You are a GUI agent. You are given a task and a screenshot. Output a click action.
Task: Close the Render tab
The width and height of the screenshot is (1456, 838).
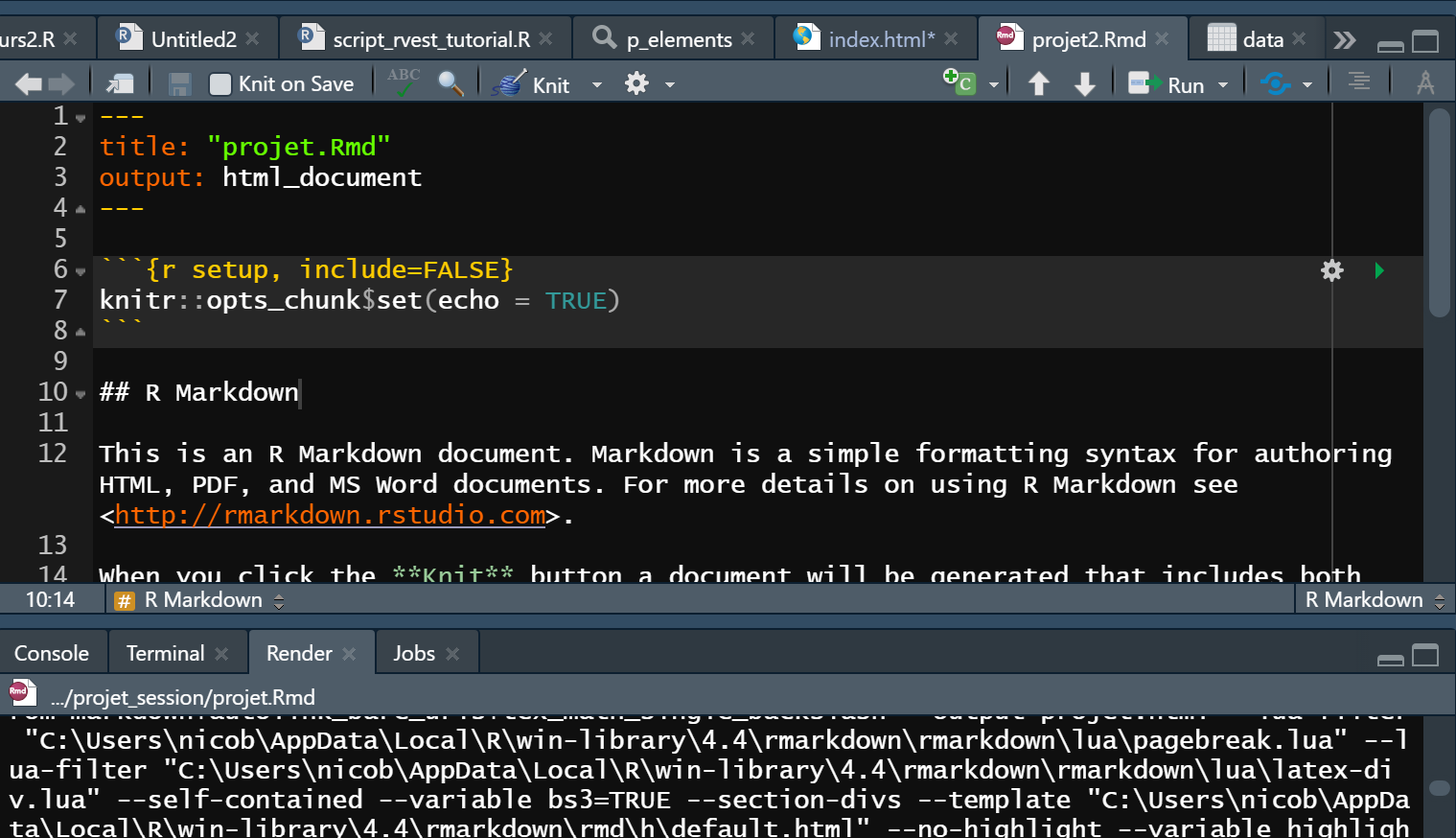point(349,654)
